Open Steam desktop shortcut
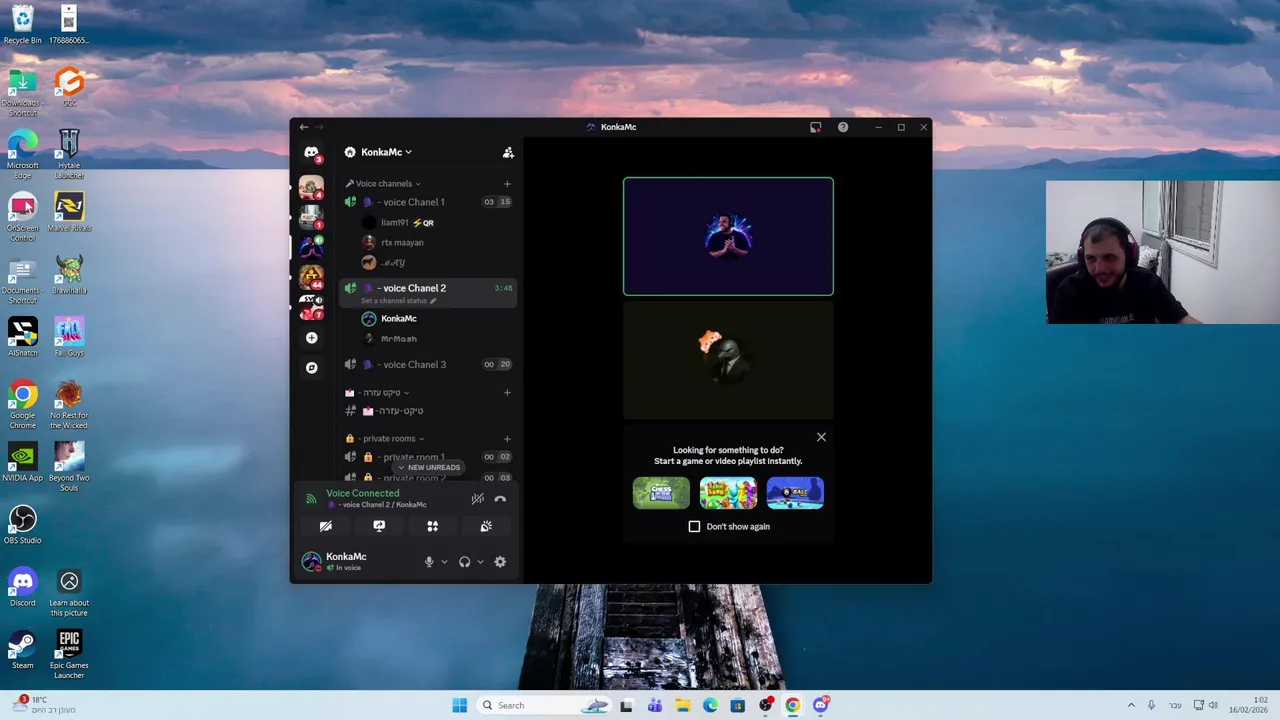The height and width of the screenshot is (720, 1280). click(x=22, y=649)
